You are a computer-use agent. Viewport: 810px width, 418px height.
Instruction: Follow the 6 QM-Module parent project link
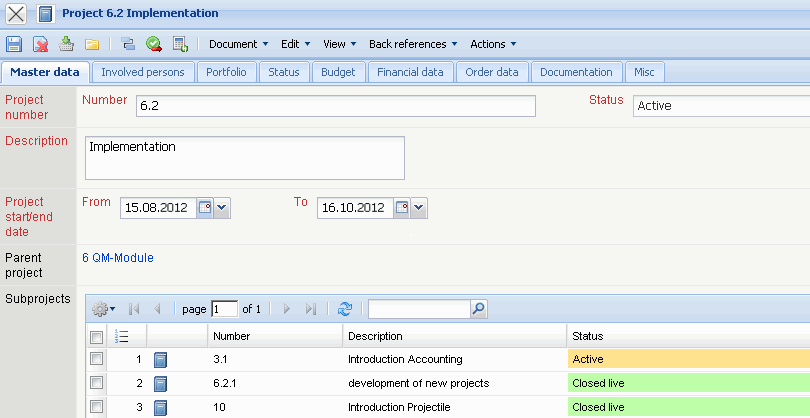coord(118,258)
